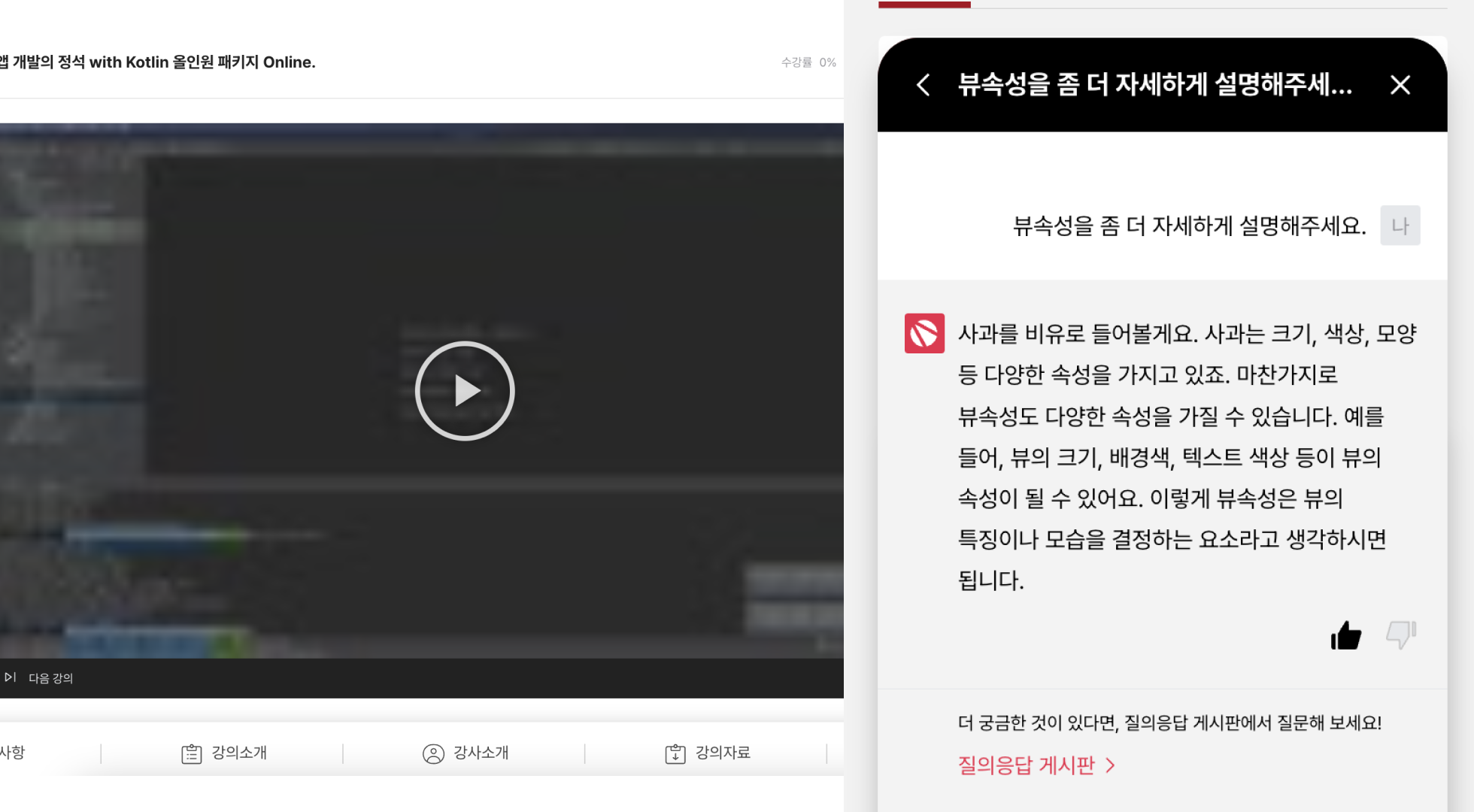Viewport: 1474px width, 812px height.
Task: Open the 강사소개 tab
Action: tap(466, 753)
